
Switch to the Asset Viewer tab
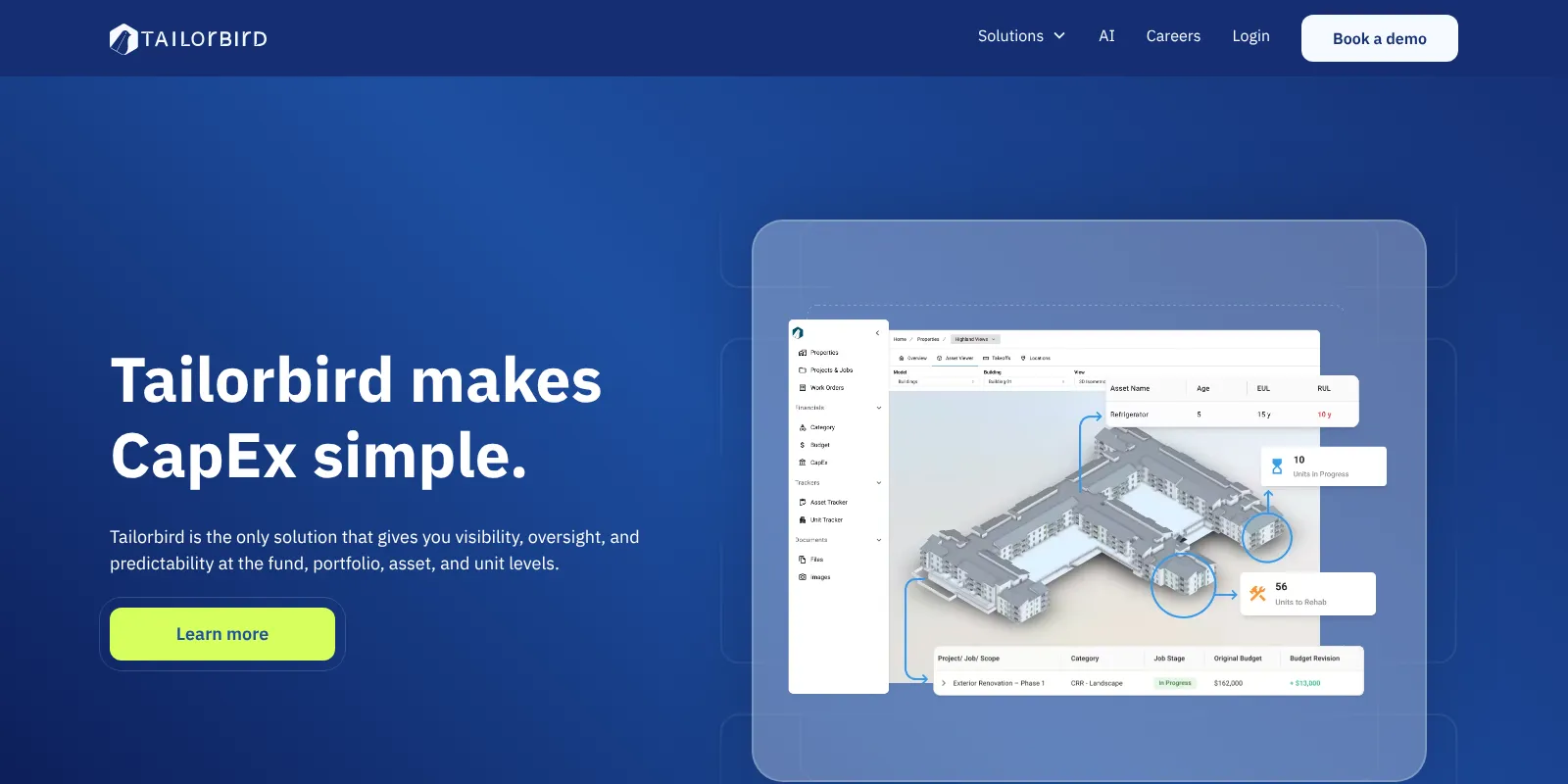coord(955,359)
